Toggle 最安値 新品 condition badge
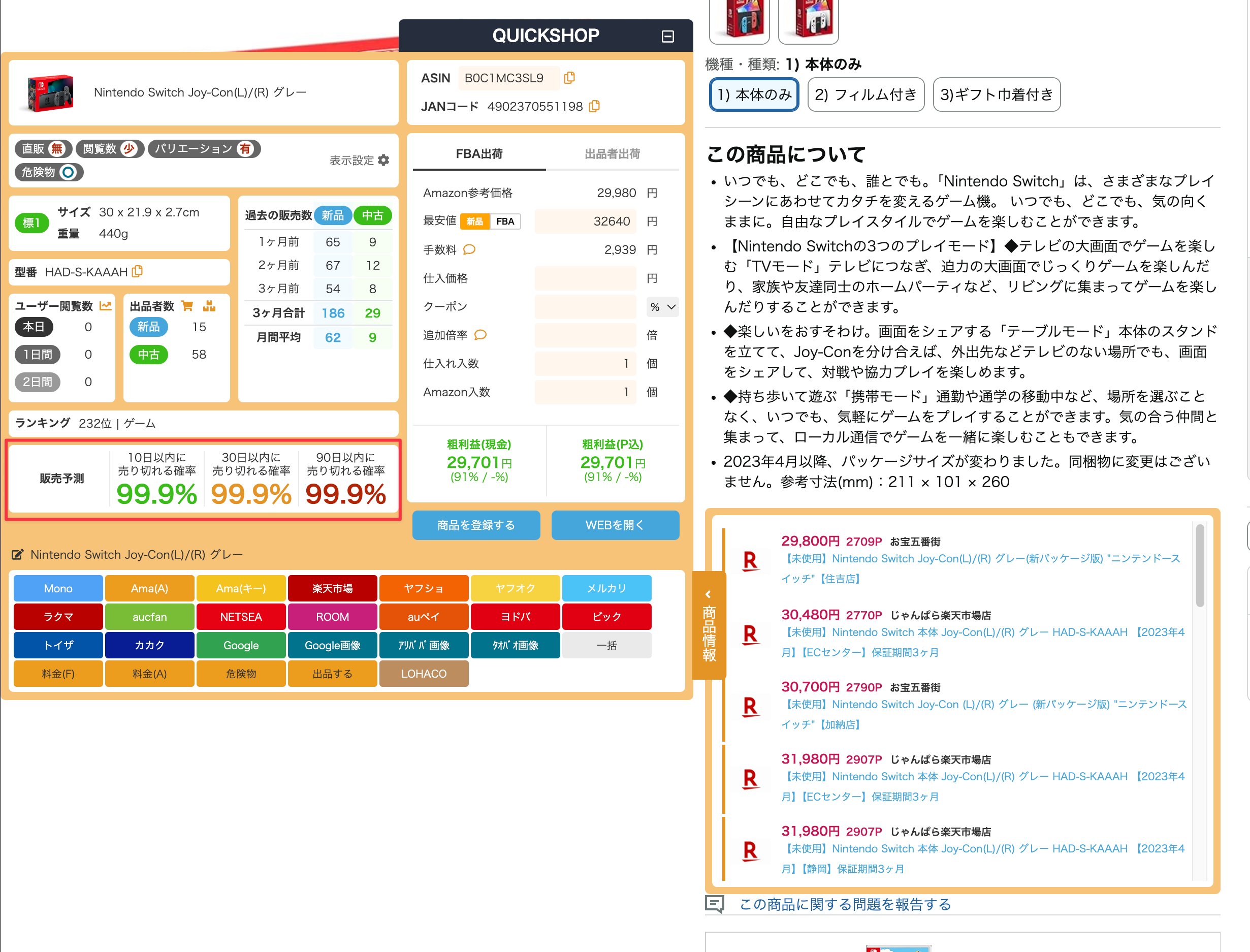Image resolution: width=1250 pixels, height=952 pixels. [475, 221]
